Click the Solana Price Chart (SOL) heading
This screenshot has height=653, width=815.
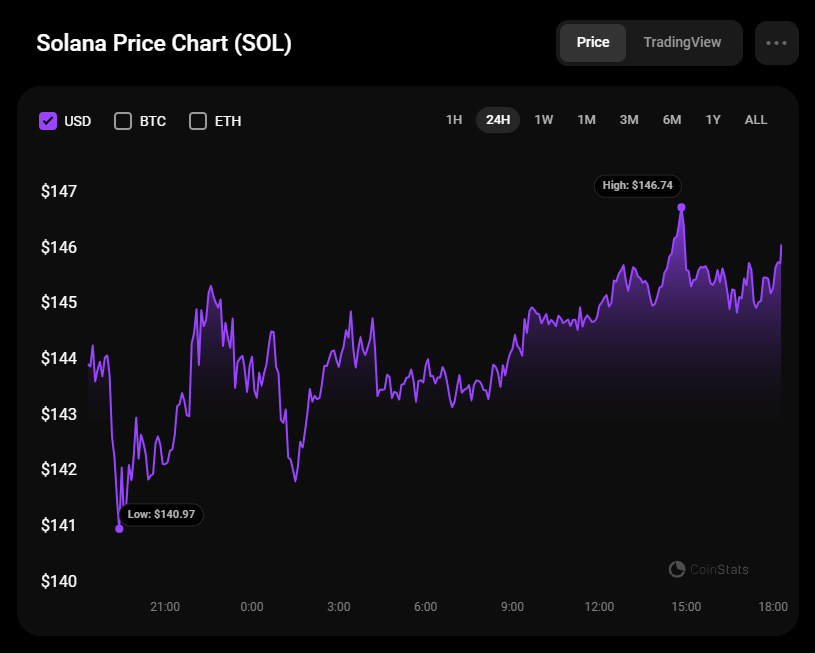(164, 44)
